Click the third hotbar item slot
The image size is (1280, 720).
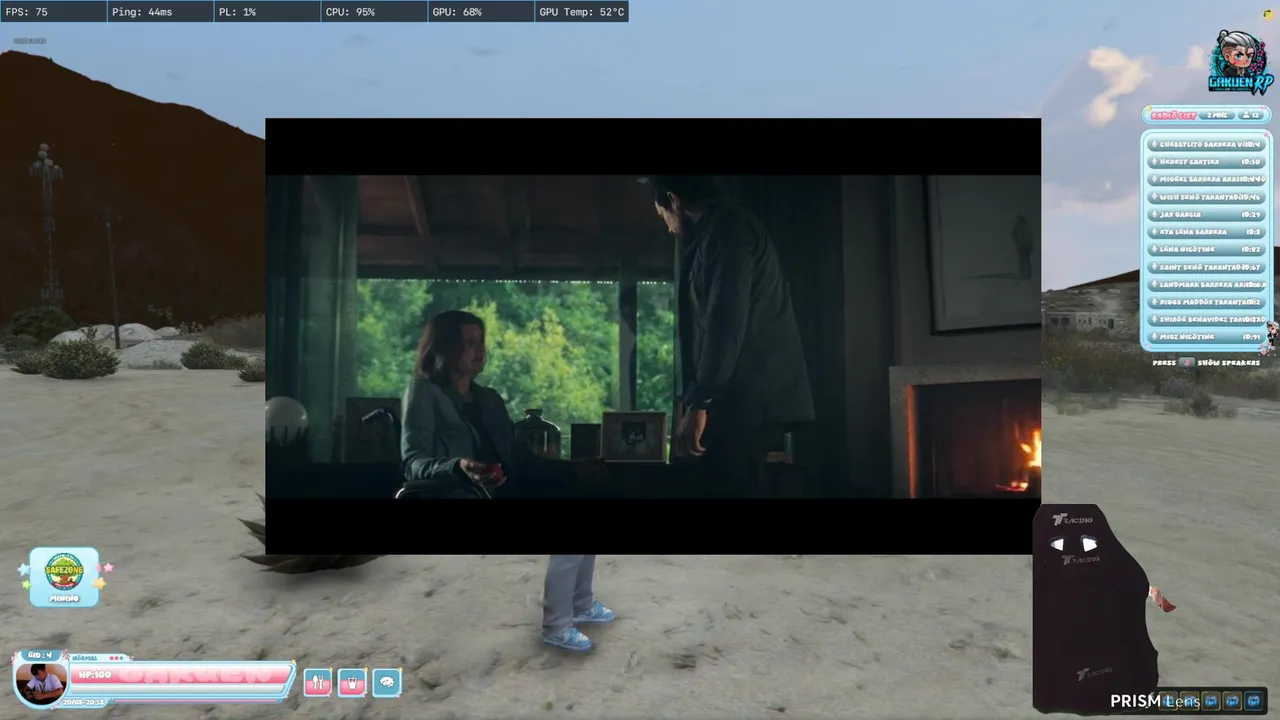1211,701
